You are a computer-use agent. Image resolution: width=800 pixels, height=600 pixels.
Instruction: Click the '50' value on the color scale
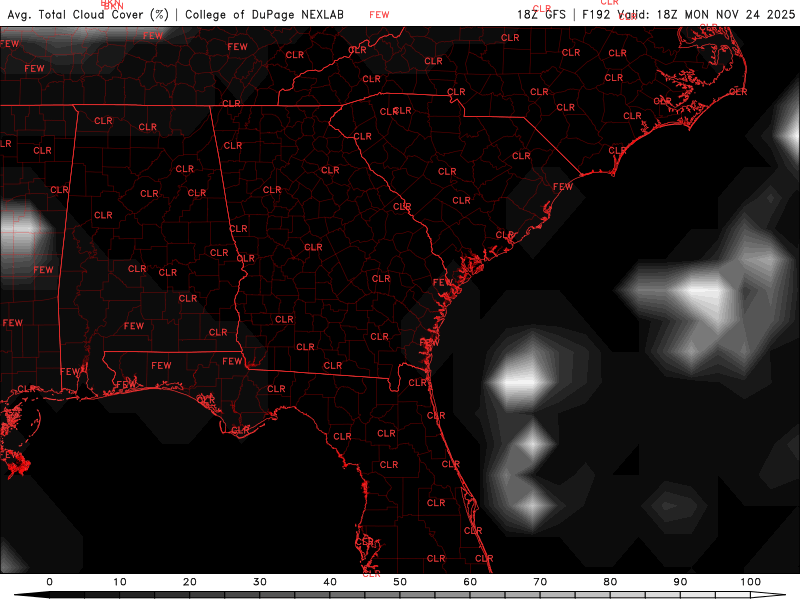400,582
